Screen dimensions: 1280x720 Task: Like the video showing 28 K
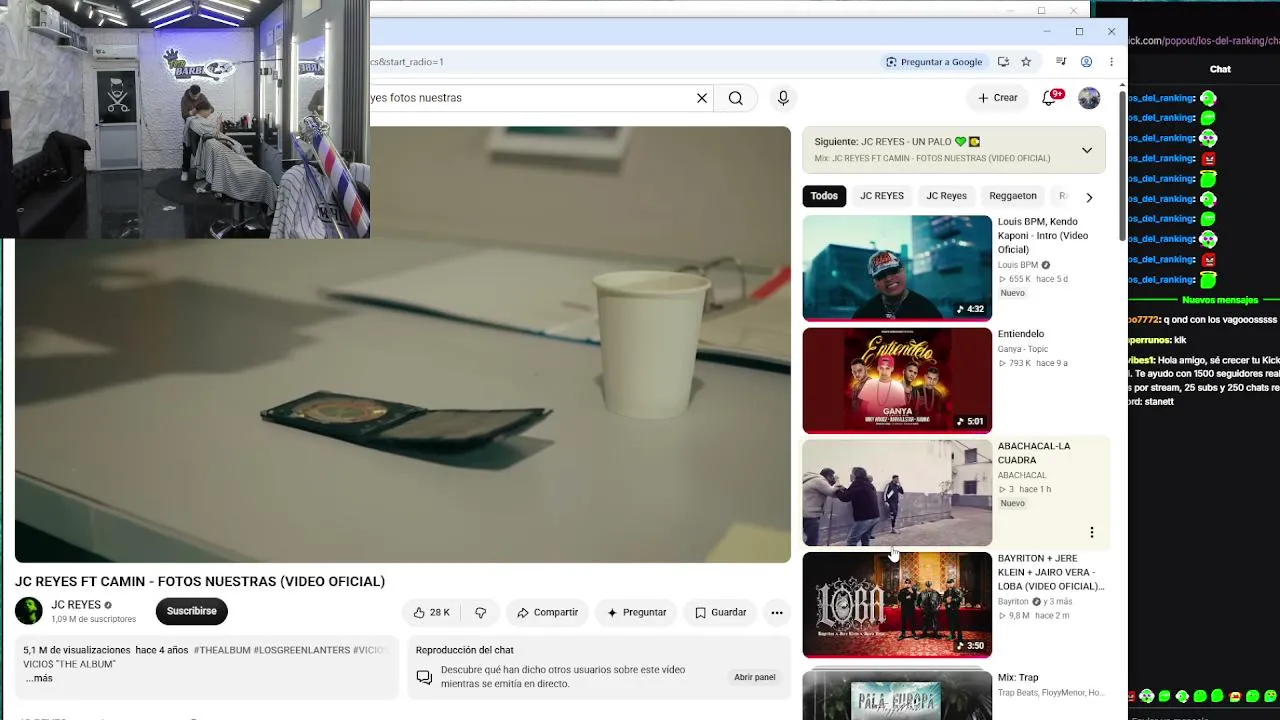point(432,612)
